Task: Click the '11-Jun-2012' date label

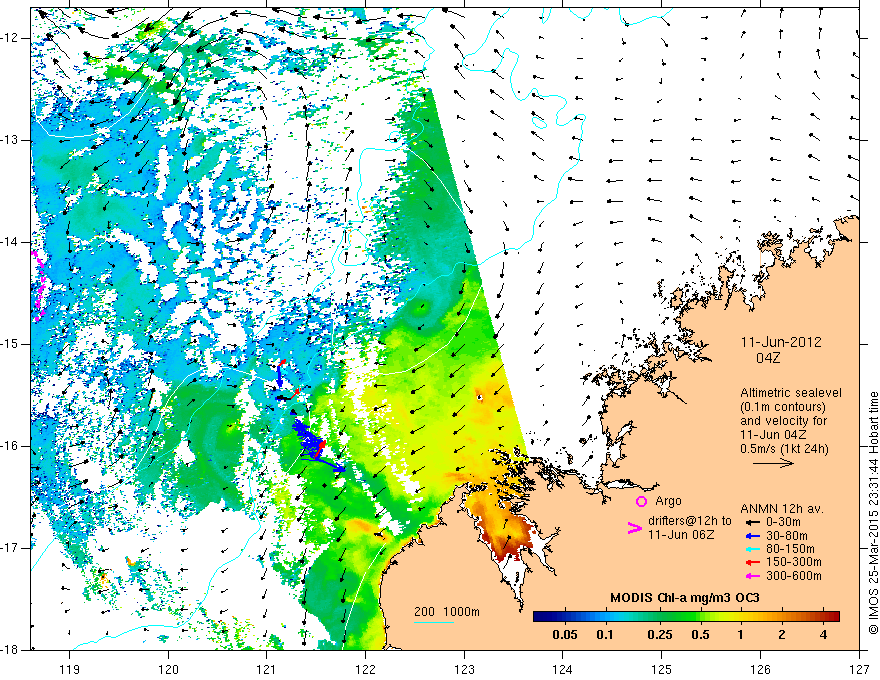Action: 781,342
